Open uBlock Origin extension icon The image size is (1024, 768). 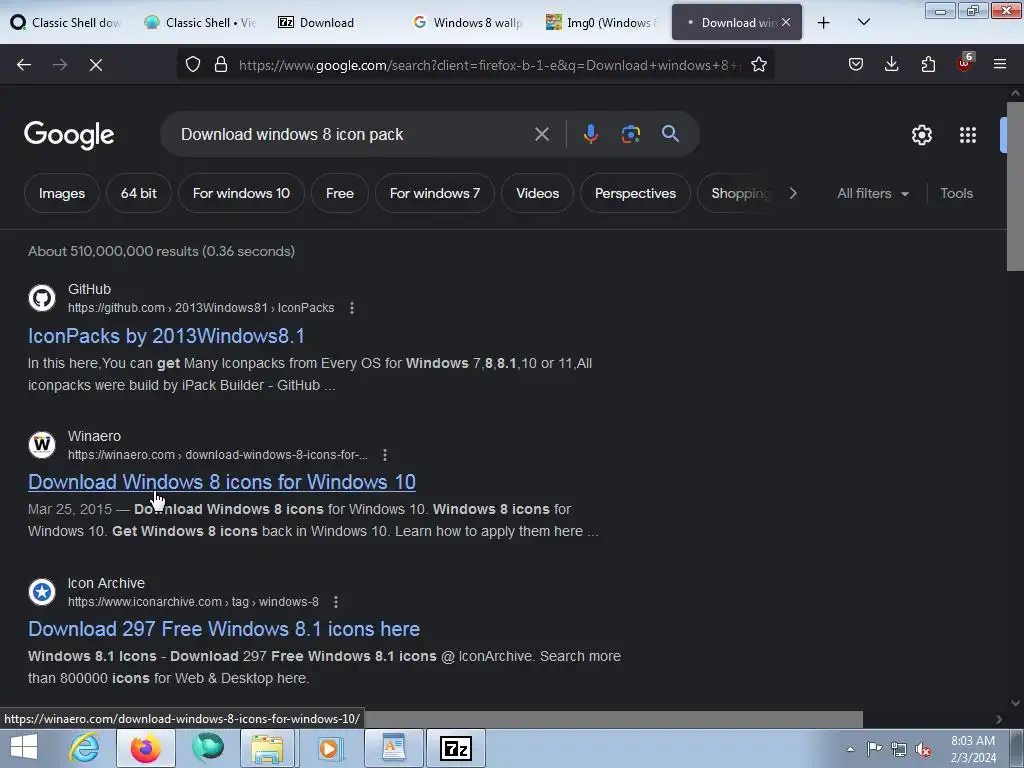[x=964, y=63]
